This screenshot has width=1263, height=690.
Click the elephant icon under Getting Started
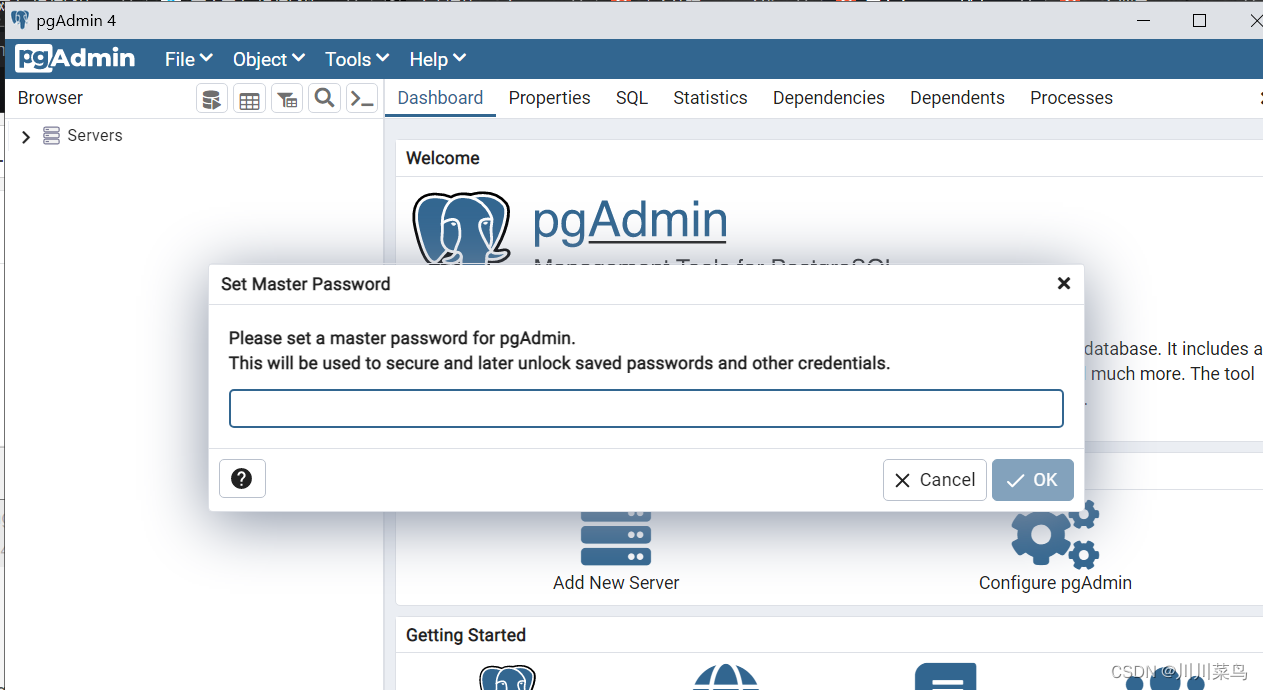(x=508, y=677)
